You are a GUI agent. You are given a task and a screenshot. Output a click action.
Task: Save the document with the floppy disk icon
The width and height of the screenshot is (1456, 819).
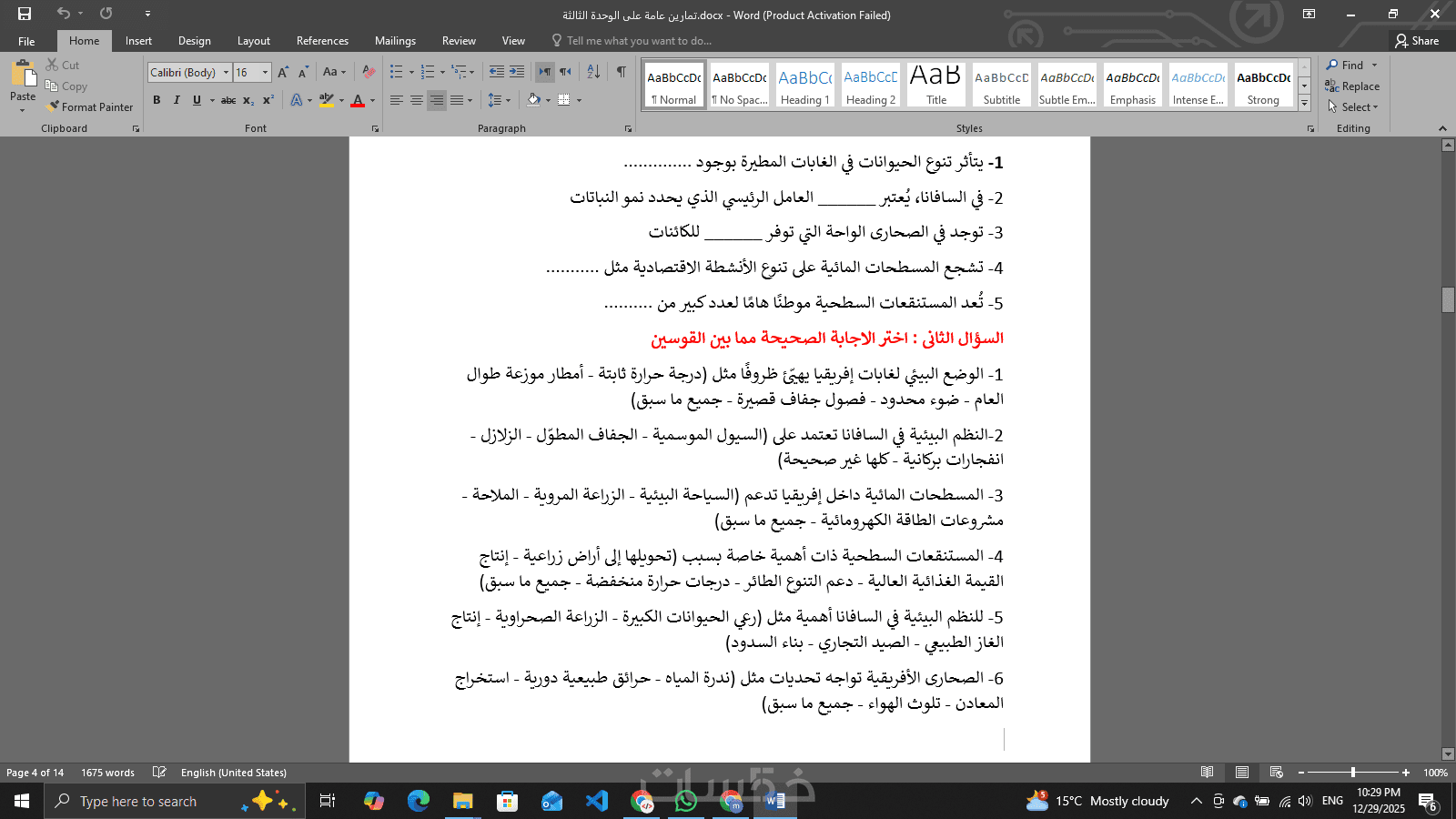click(25, 14)
